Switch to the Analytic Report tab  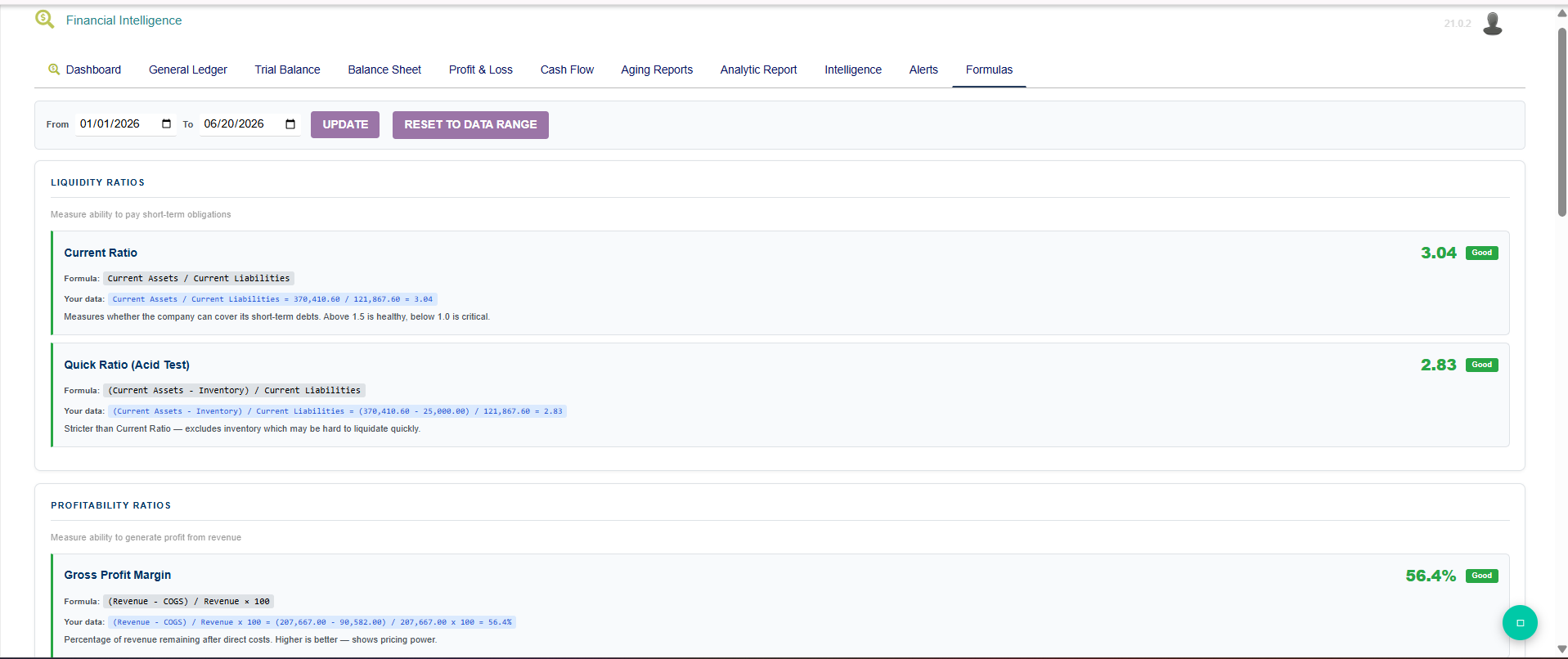point(758,70)
